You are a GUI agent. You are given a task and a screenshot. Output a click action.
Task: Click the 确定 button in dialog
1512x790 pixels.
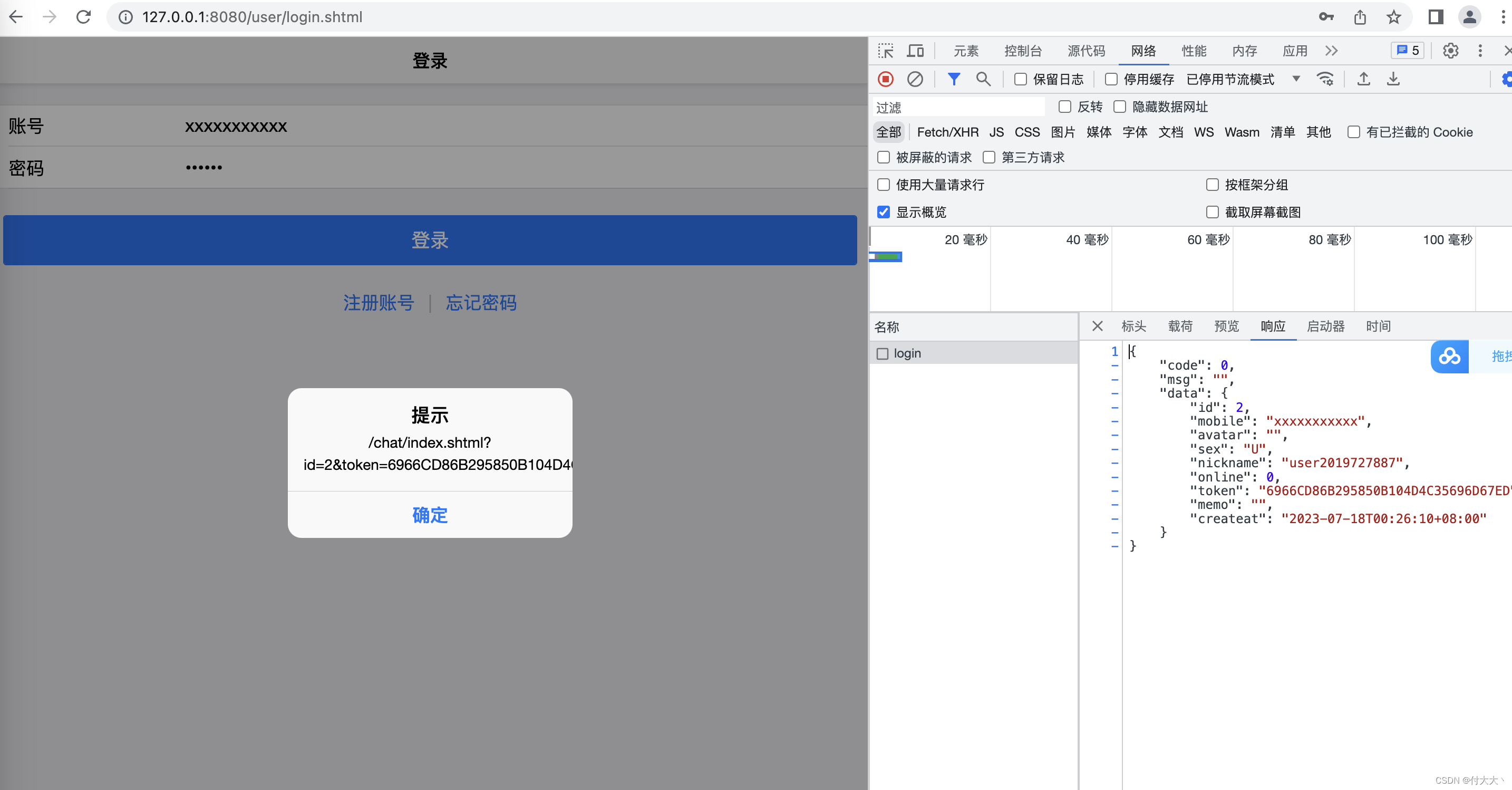click(430, 515)
